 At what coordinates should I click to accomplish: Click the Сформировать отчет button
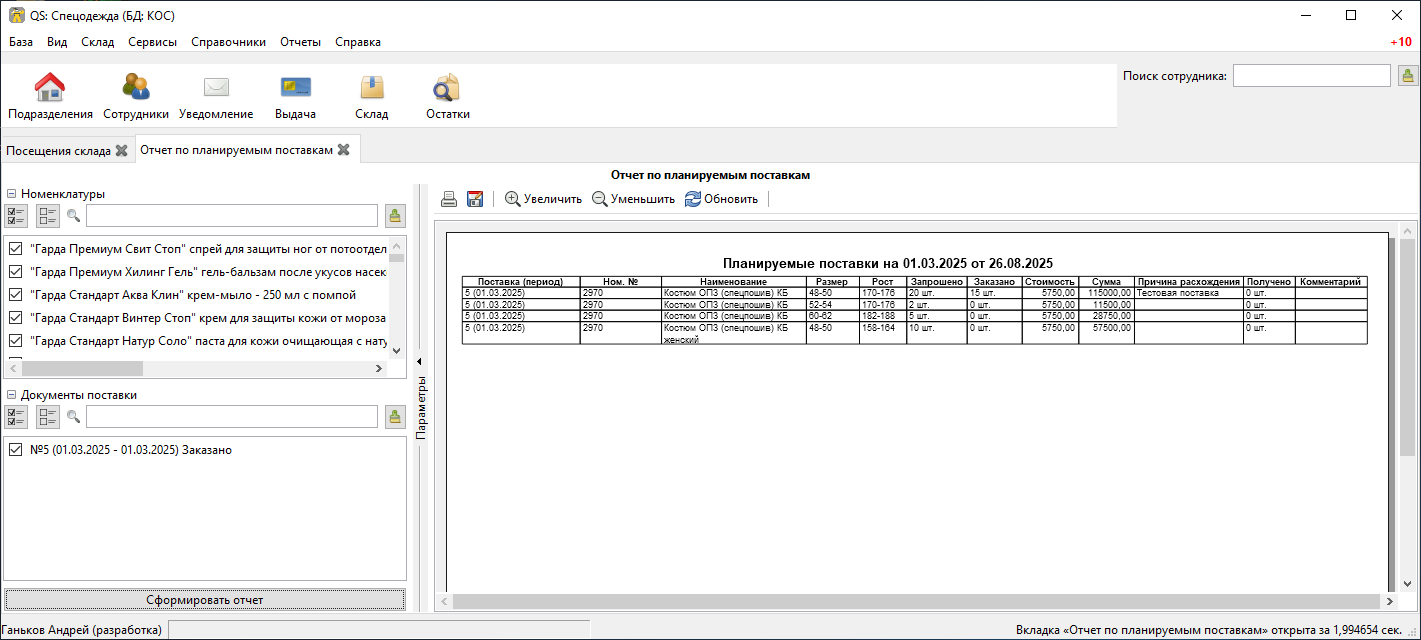(205, 600)
